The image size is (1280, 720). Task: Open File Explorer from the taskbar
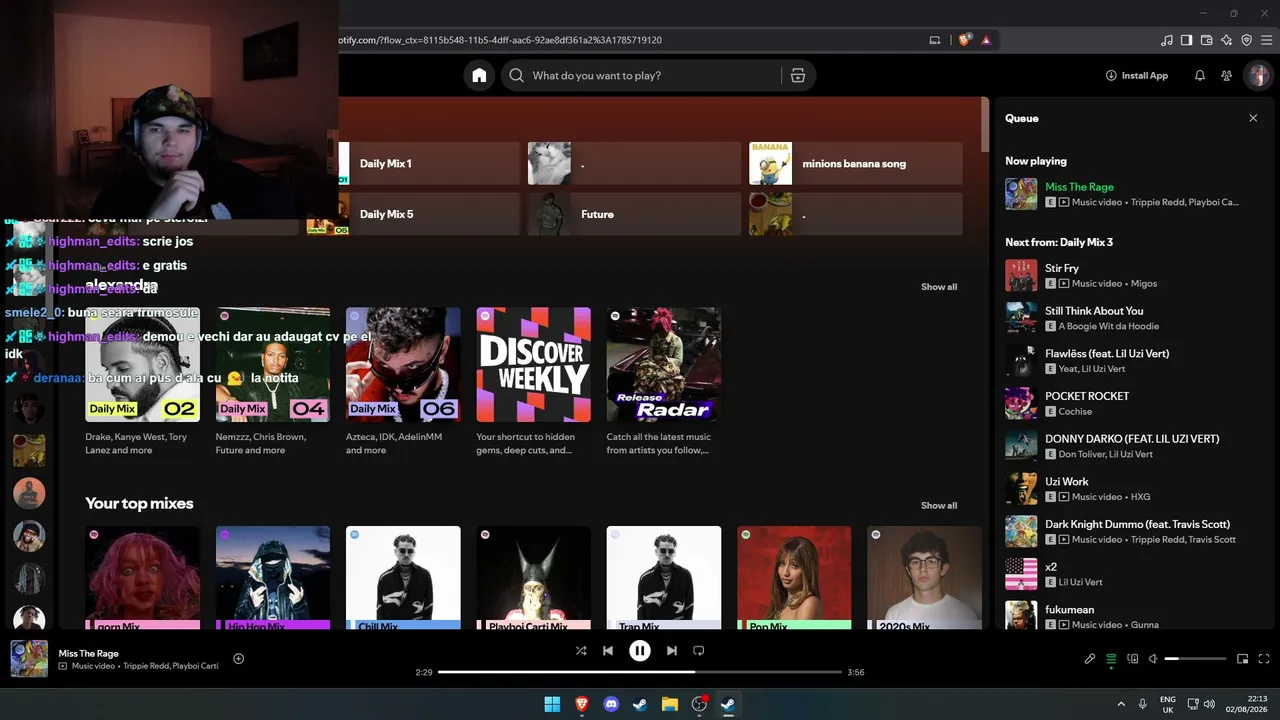pyautogui.click(x=670, y=704)
